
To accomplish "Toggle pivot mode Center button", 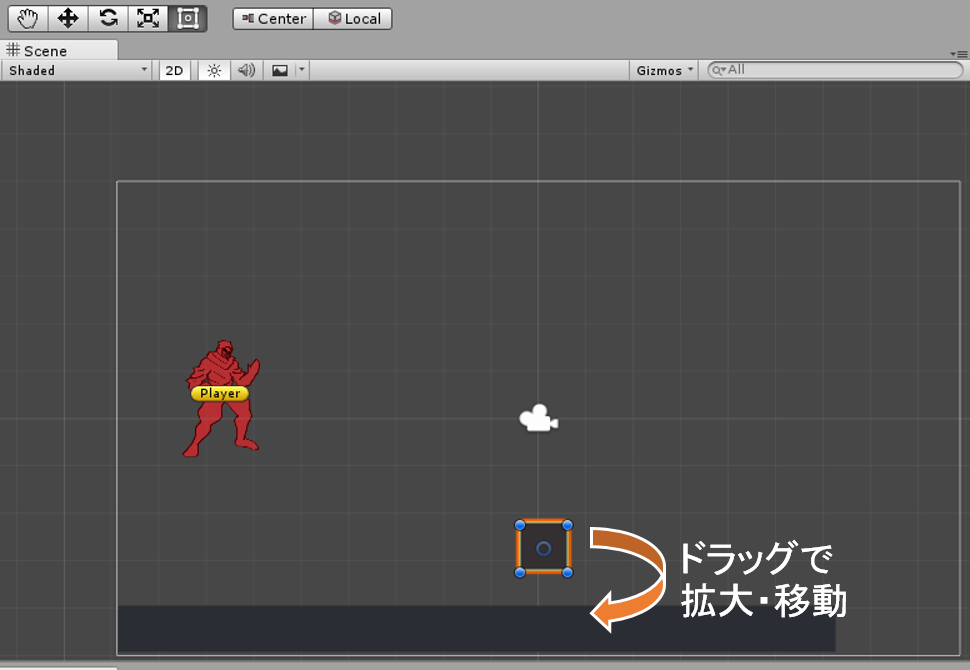I will 273,19.
